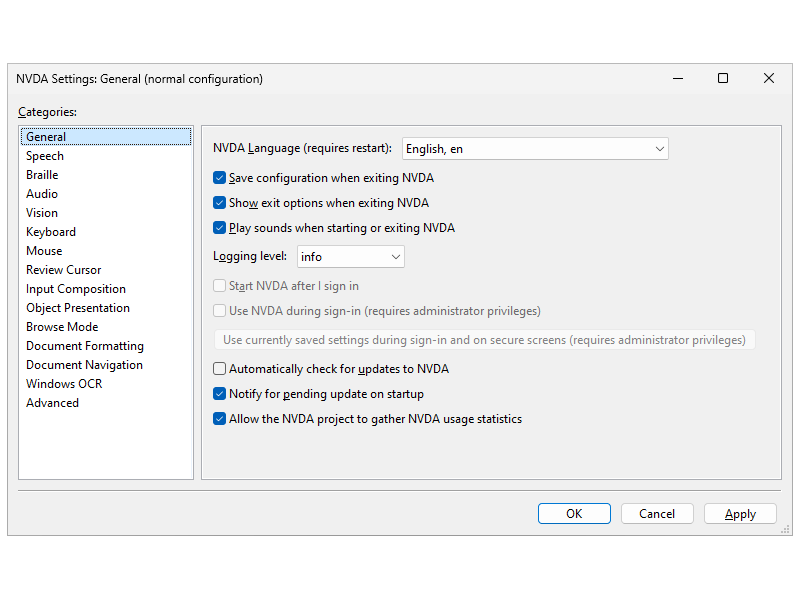The width and height of the screenshot is (800, 600).
Task: Apply the current settings
Action: click(740, 514)
